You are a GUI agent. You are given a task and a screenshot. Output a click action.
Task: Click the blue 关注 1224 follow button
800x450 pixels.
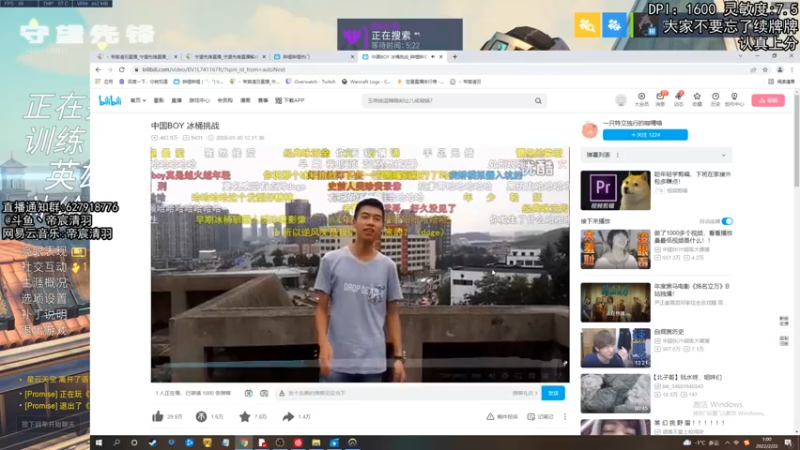point(645,135)
